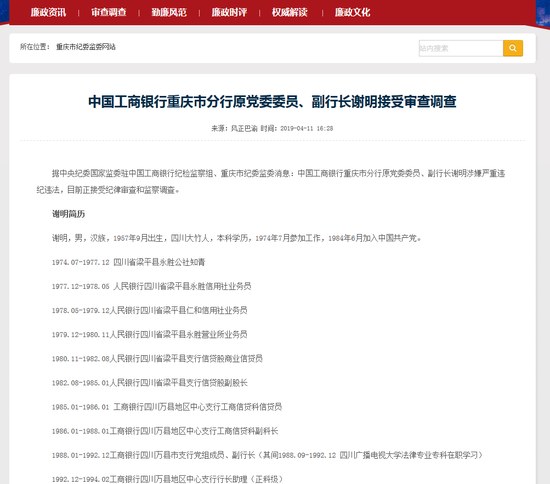
Task: Click the 1979.12-1980.11 永胜营业所业务员 entry
Action: (x=150, y=335)
